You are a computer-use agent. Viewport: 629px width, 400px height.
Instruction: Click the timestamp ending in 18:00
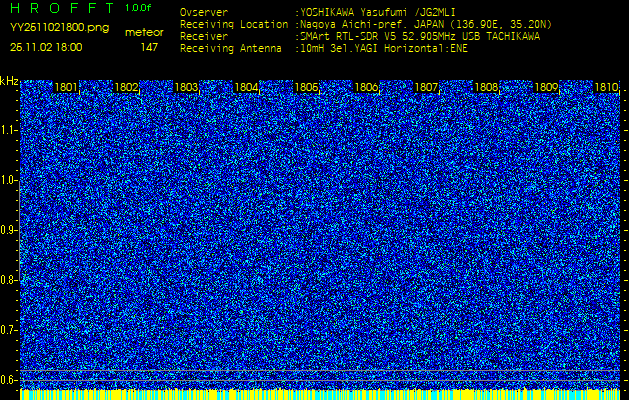point(46,47)
